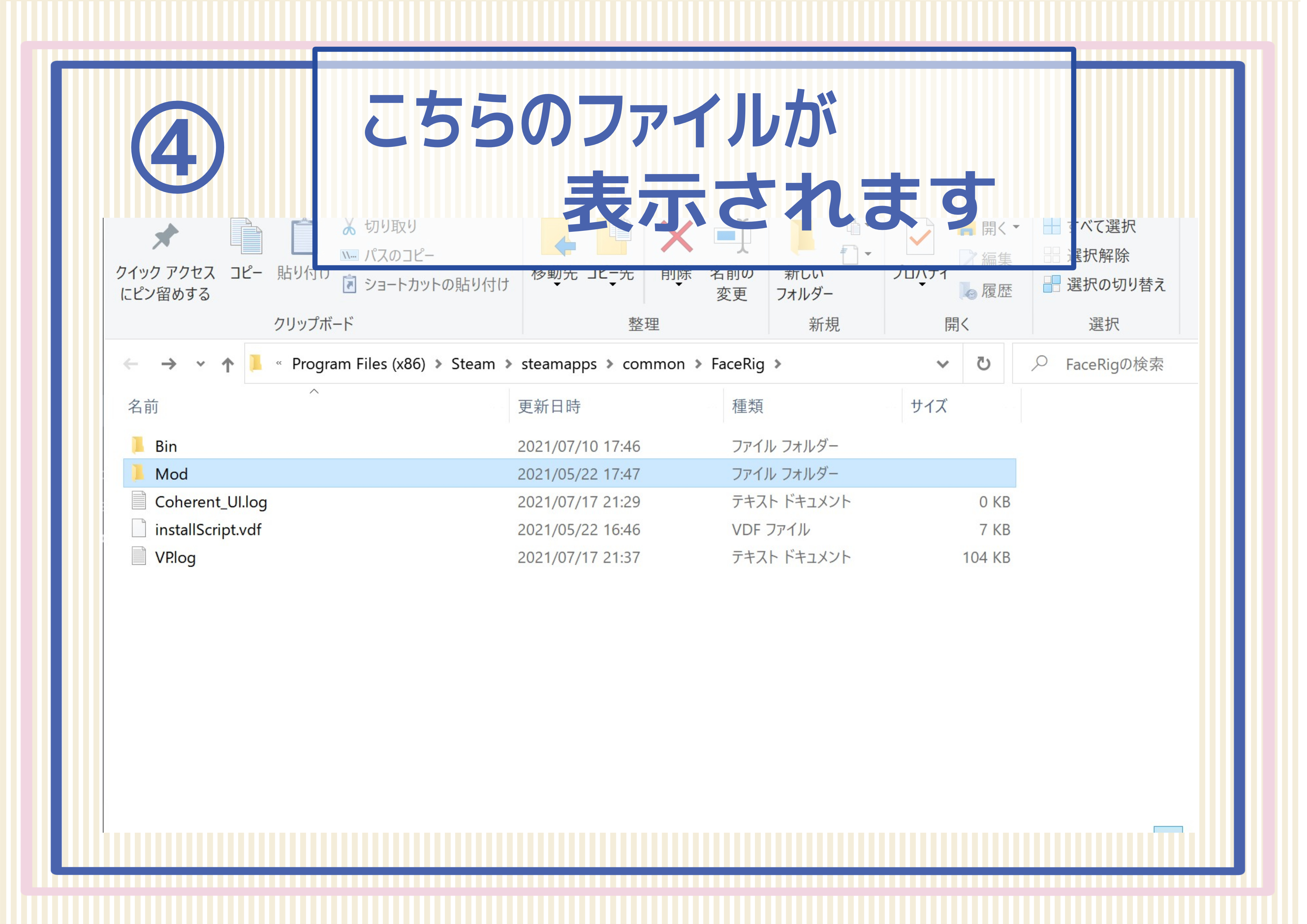Navigate forward with the arrow button
The height and width of the screenshot is (924, 1307).
[169, 364]
